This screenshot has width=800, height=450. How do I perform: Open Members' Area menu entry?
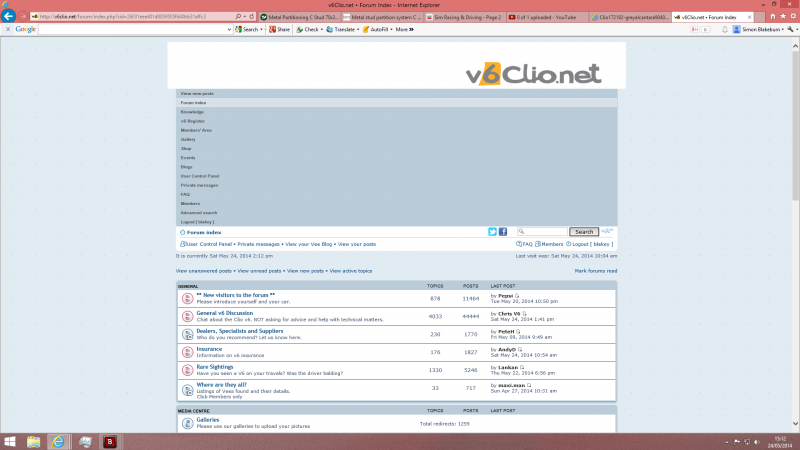tap(196, 131)
